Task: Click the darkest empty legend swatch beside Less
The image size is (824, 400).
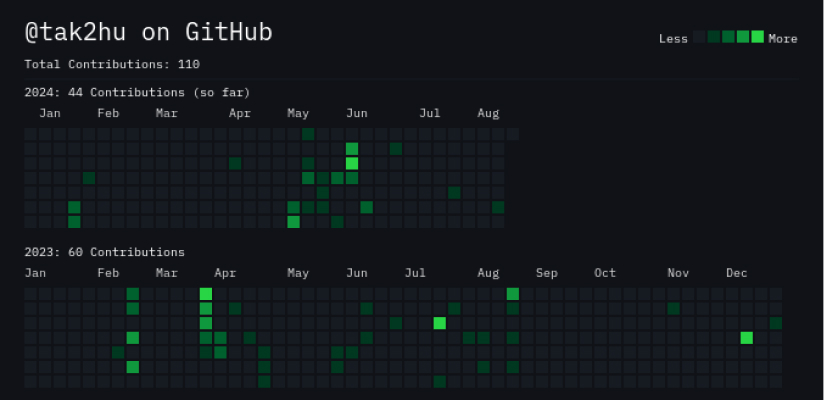Action: point(699,36)
